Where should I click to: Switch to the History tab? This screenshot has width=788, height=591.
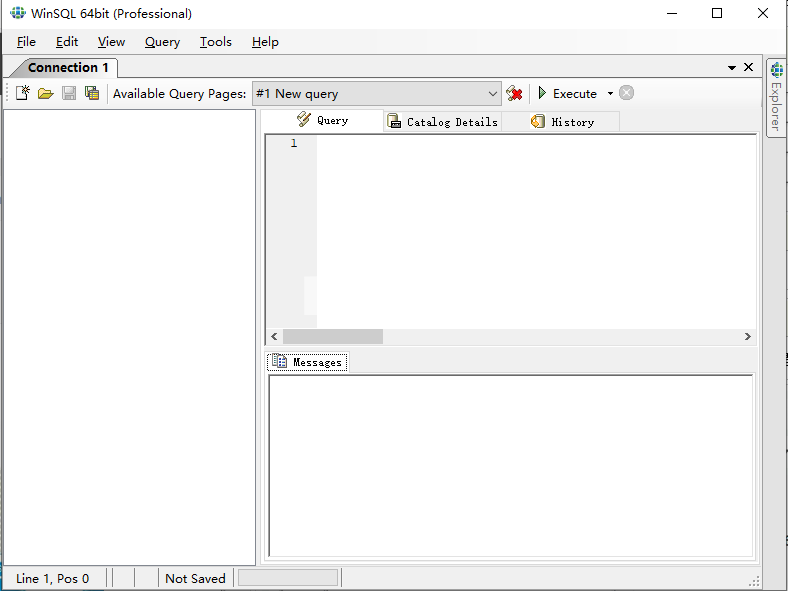tap(561, 122)
